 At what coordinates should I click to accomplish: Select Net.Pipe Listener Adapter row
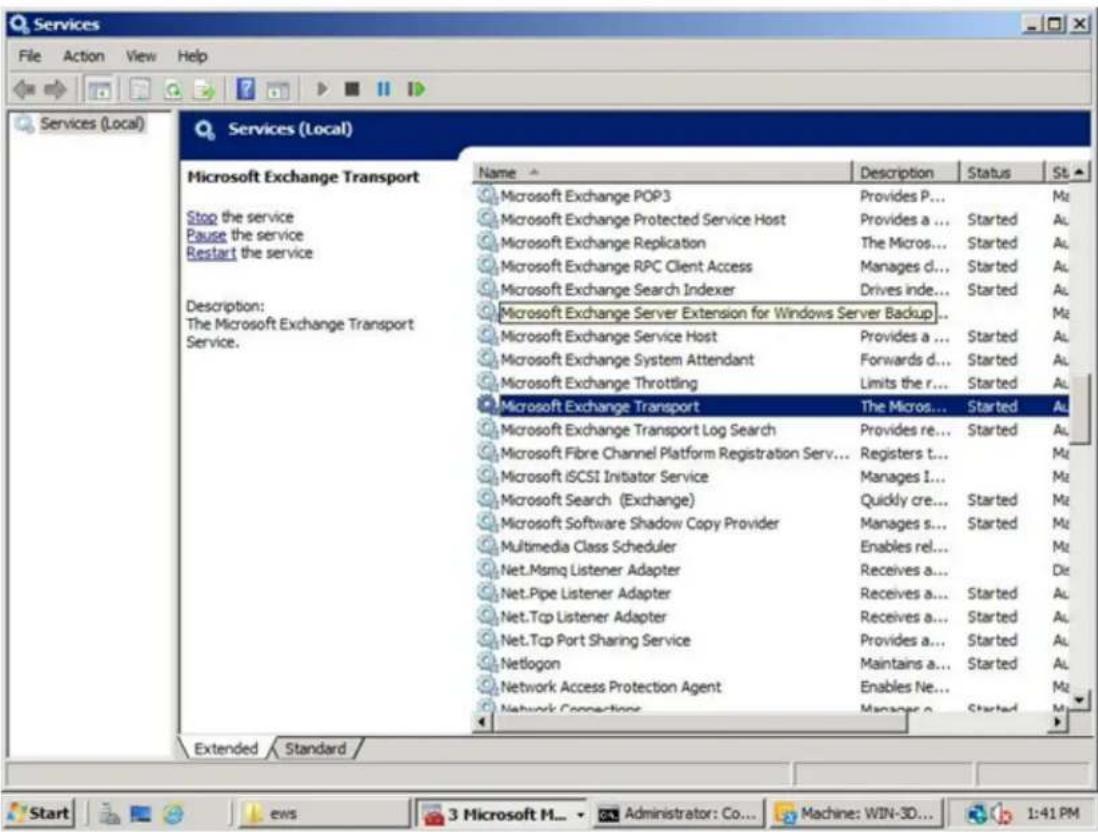point(772,593)
